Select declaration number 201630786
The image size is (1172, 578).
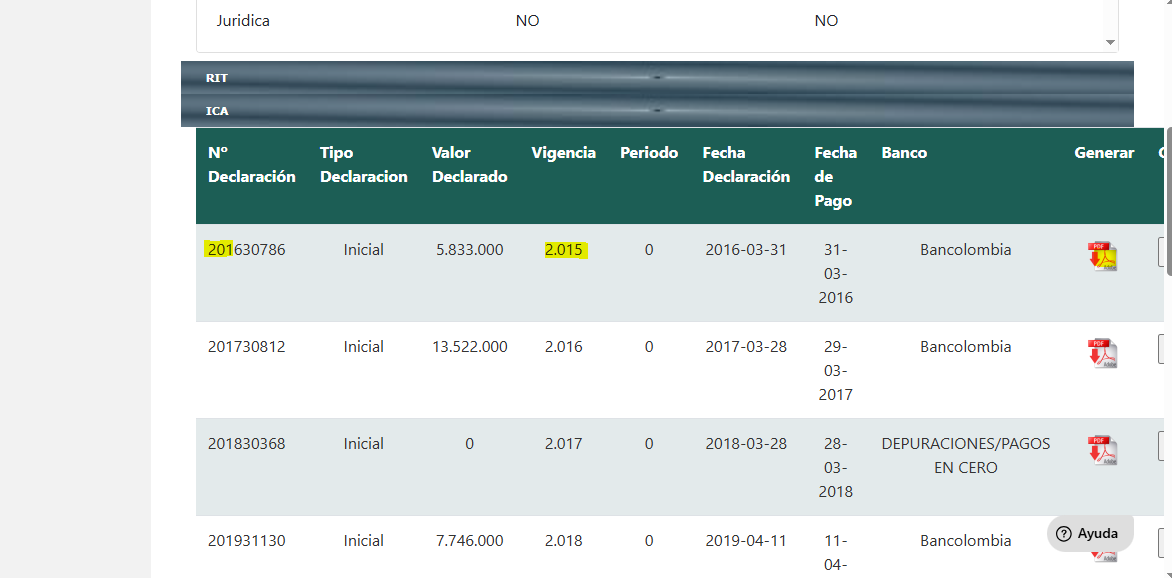pyautogui.click(x=247, y=250)
